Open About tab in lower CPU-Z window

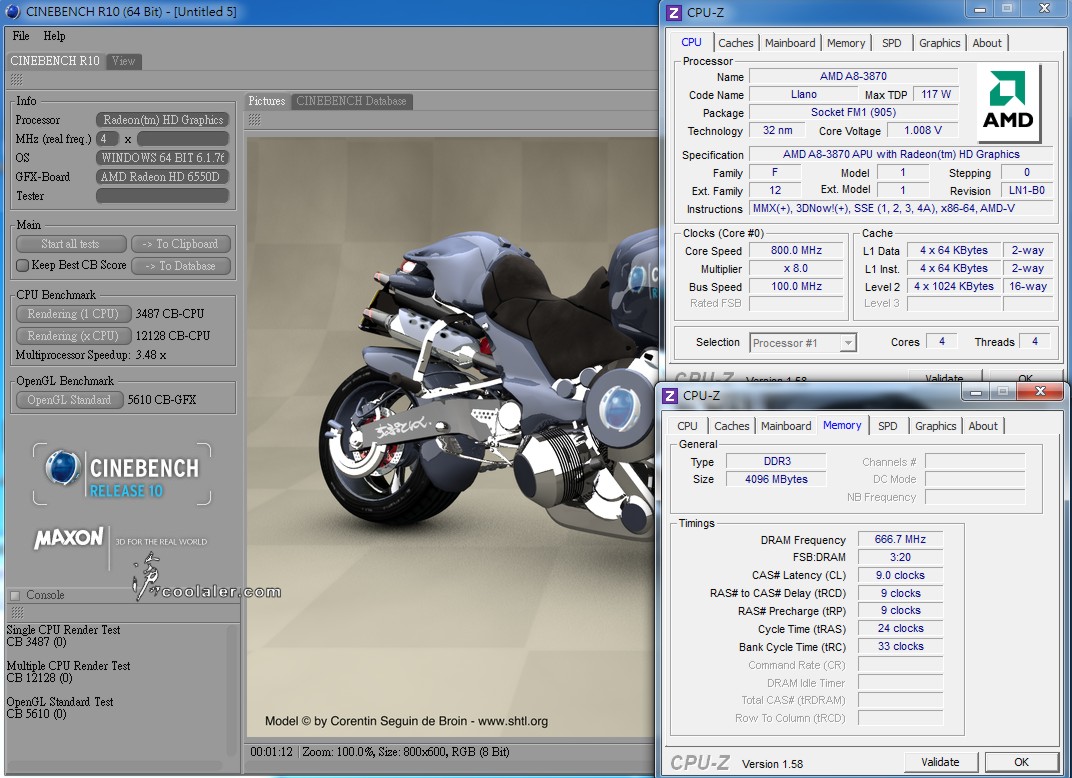click(x=982, y=426)
